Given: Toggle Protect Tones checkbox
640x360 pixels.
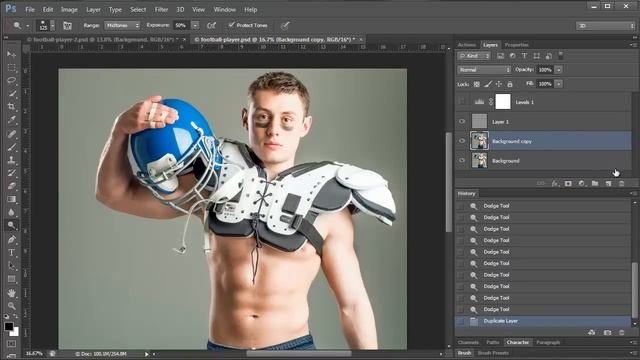Looking at the screenshot, I should point(231,25).
